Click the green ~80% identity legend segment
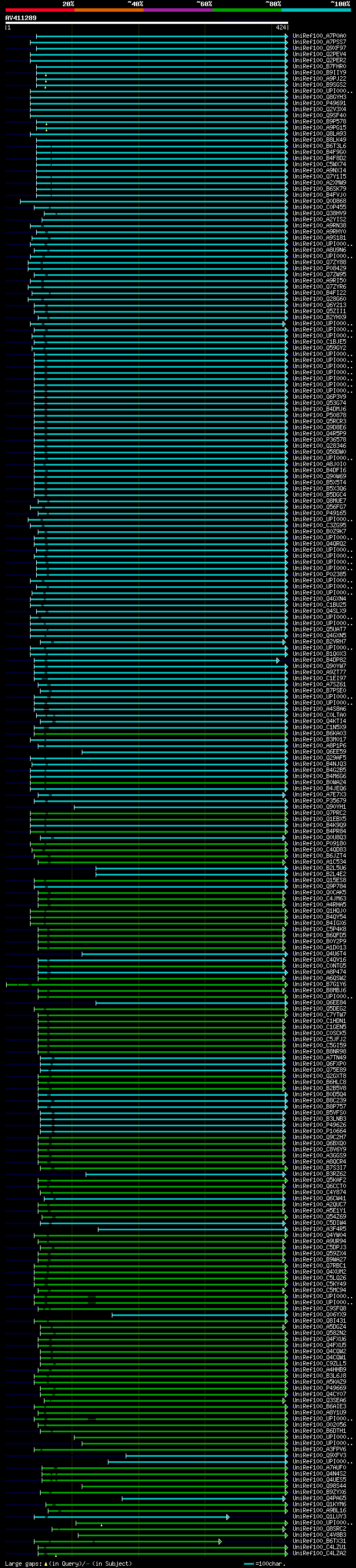 247,10
